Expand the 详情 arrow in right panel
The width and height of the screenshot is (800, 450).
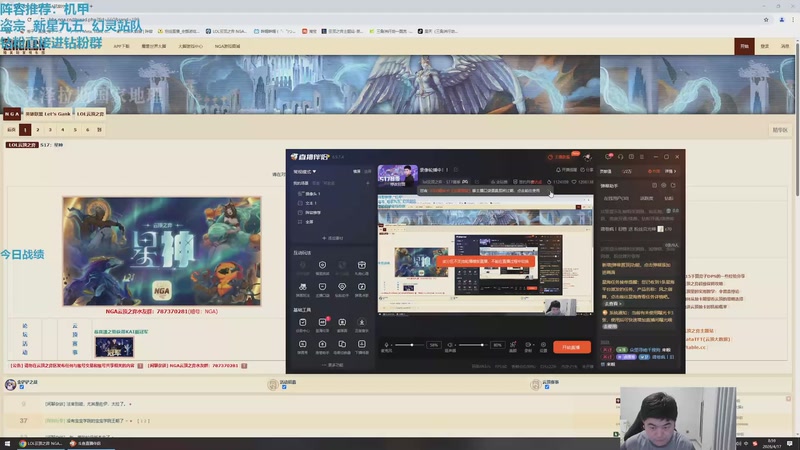[x=670, y=171]
